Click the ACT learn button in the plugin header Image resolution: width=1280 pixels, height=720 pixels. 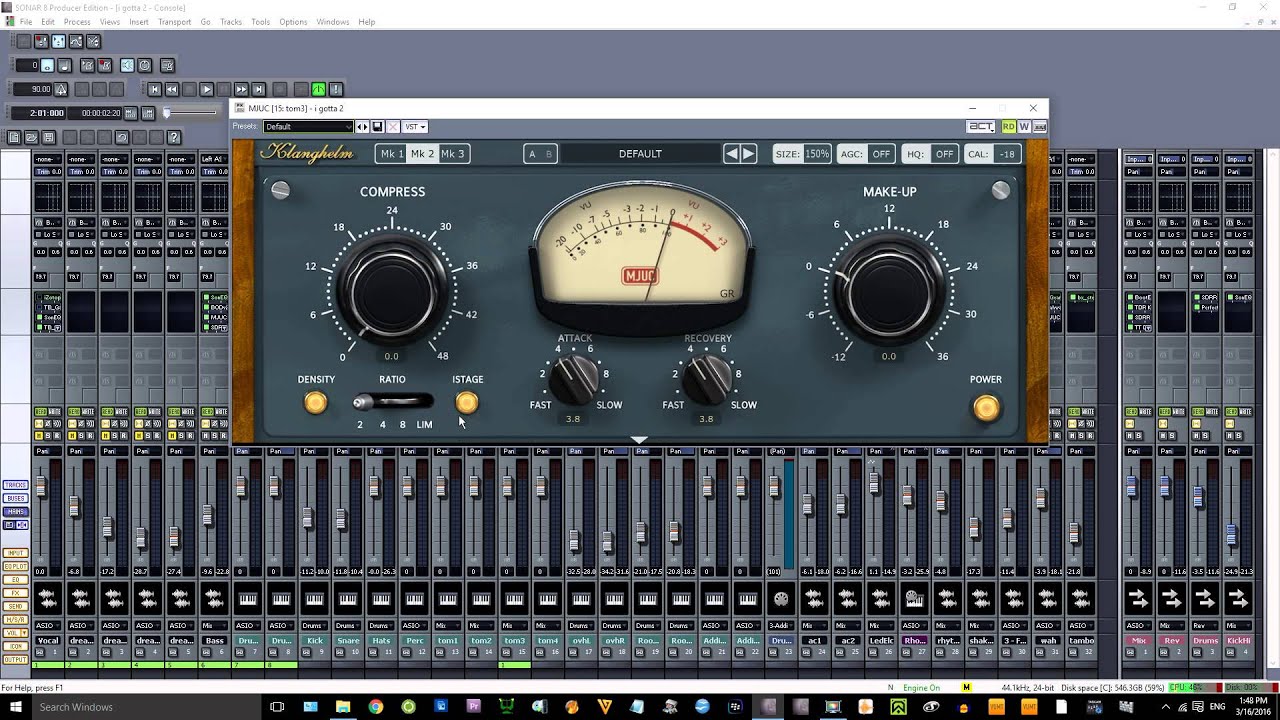(x=979, y=127)
